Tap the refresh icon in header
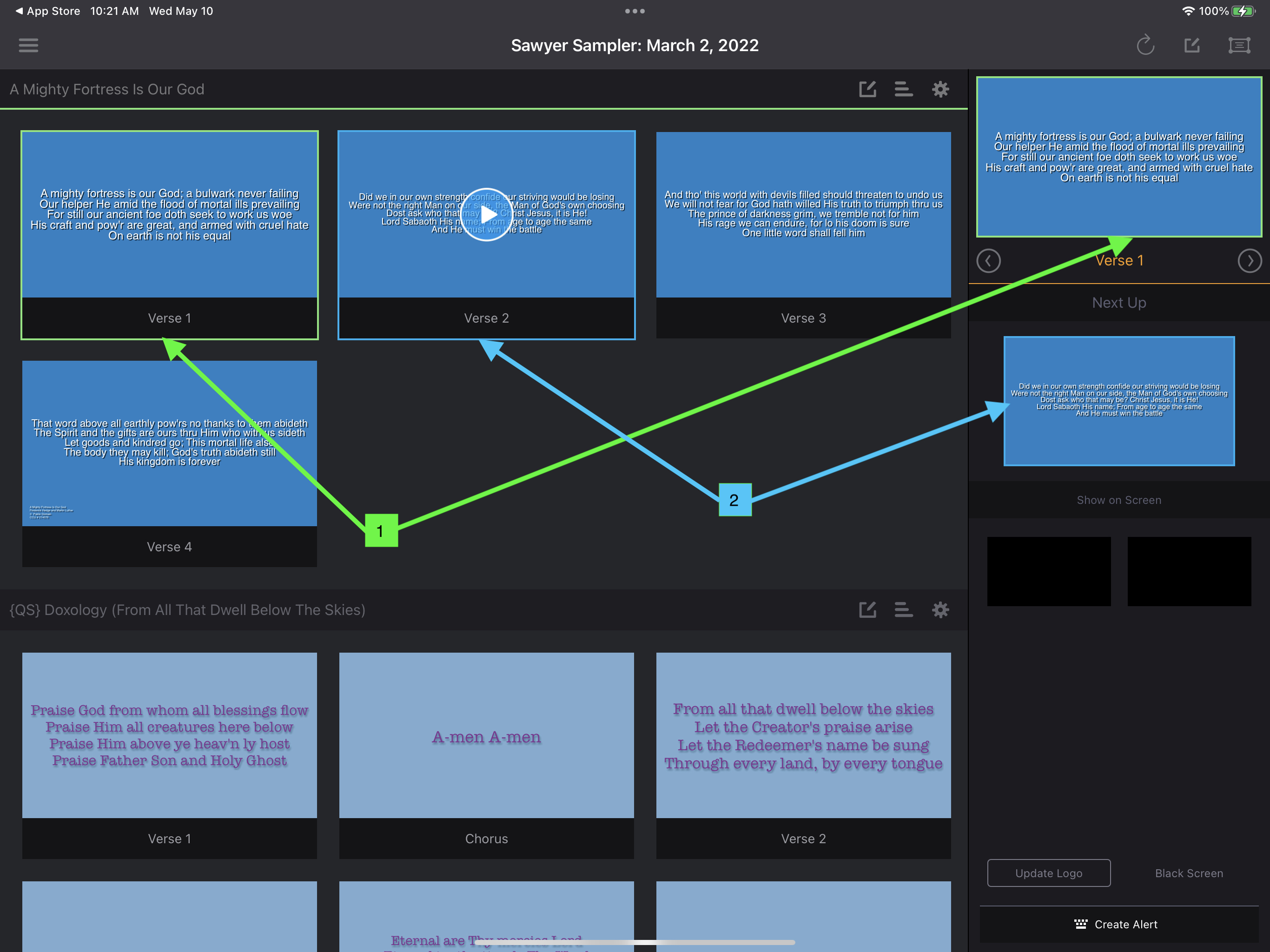Viewport: 1270px width, 952px height. coord(1145,45)
